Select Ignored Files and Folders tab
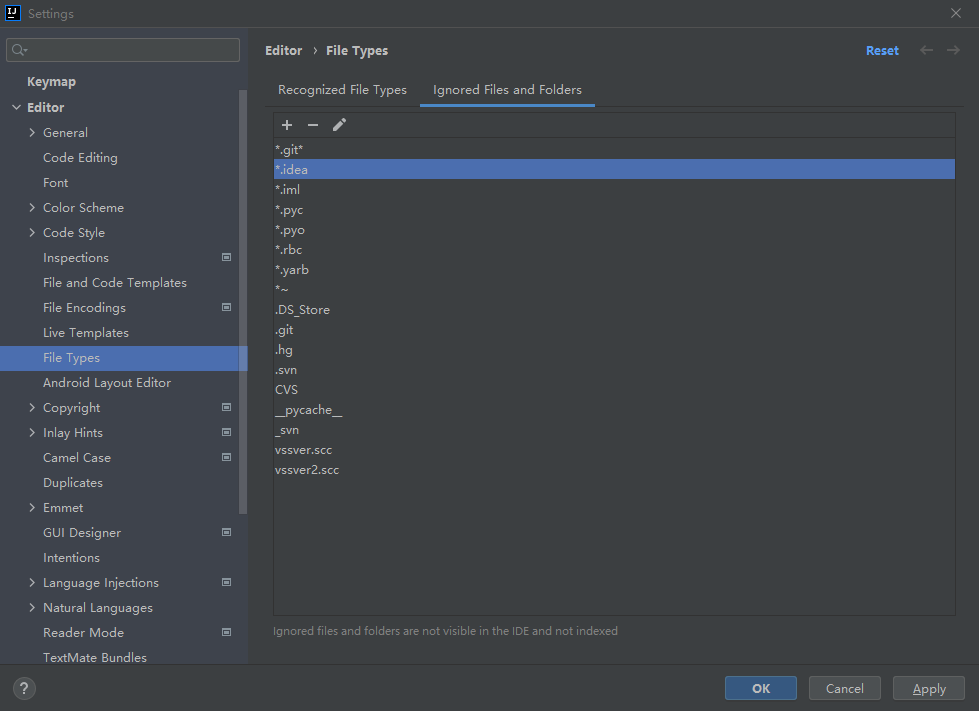The width and height of the screenshot is (979, 711). pos(507,90)
